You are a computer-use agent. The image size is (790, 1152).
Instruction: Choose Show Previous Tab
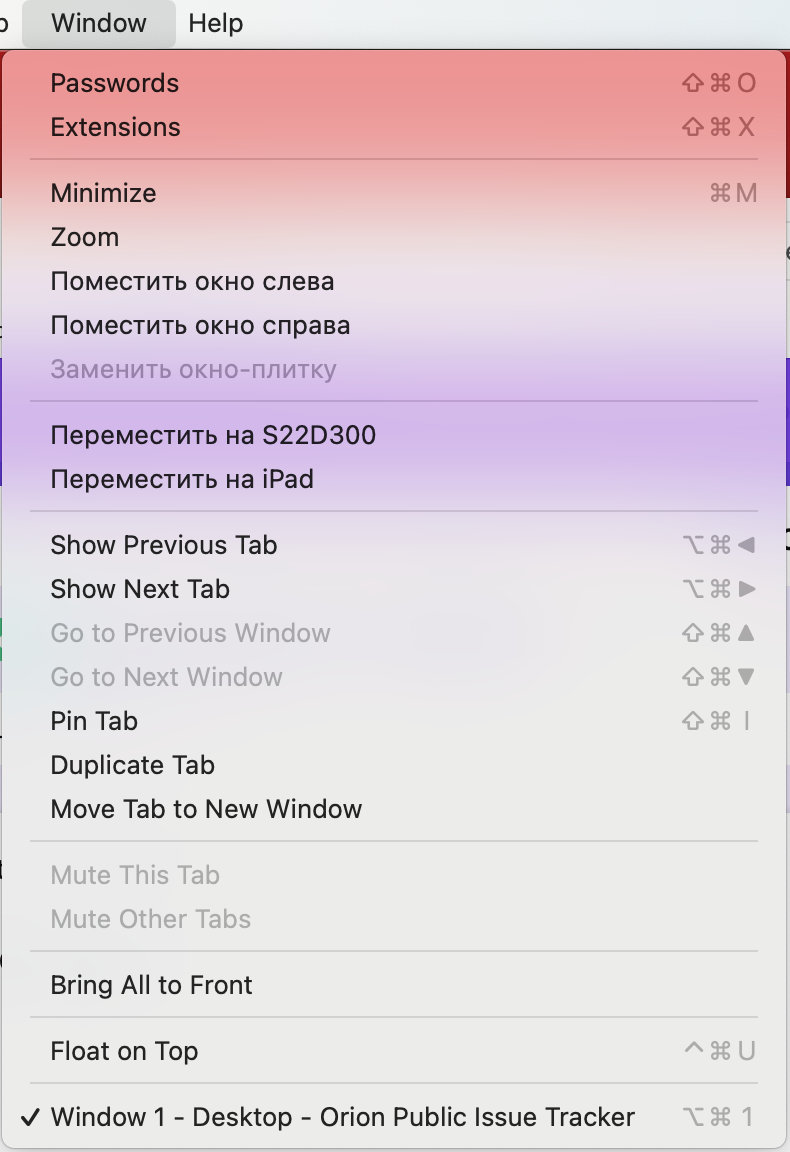point(164,545)
